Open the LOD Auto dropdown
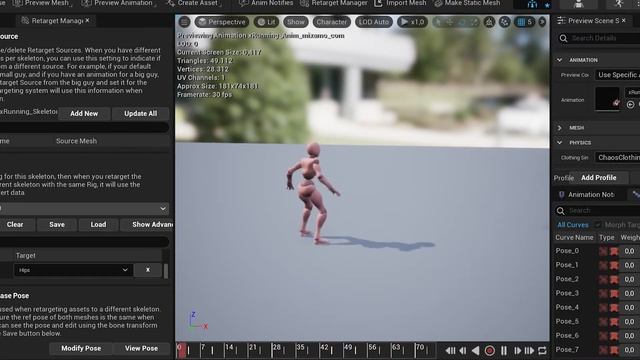Screen dimensions: 640x360 (x=374, y=22)
